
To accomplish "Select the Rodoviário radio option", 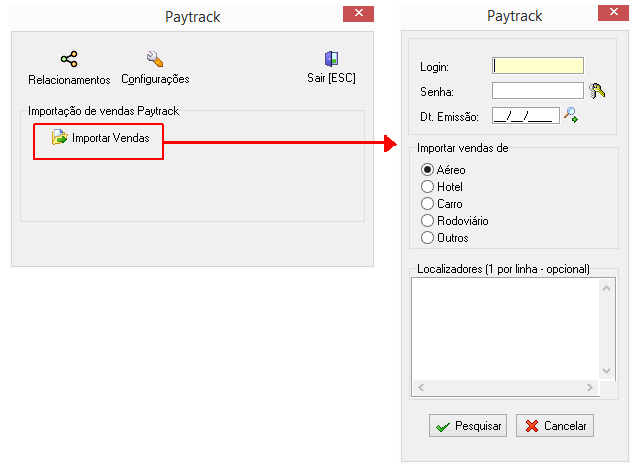I will click(x=427, y=220).
